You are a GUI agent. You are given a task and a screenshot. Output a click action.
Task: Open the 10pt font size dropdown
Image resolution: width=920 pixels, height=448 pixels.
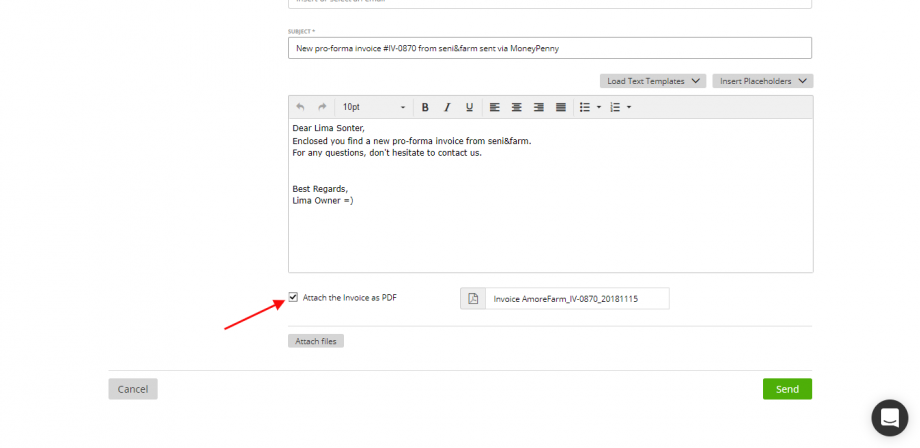(374, 107)
